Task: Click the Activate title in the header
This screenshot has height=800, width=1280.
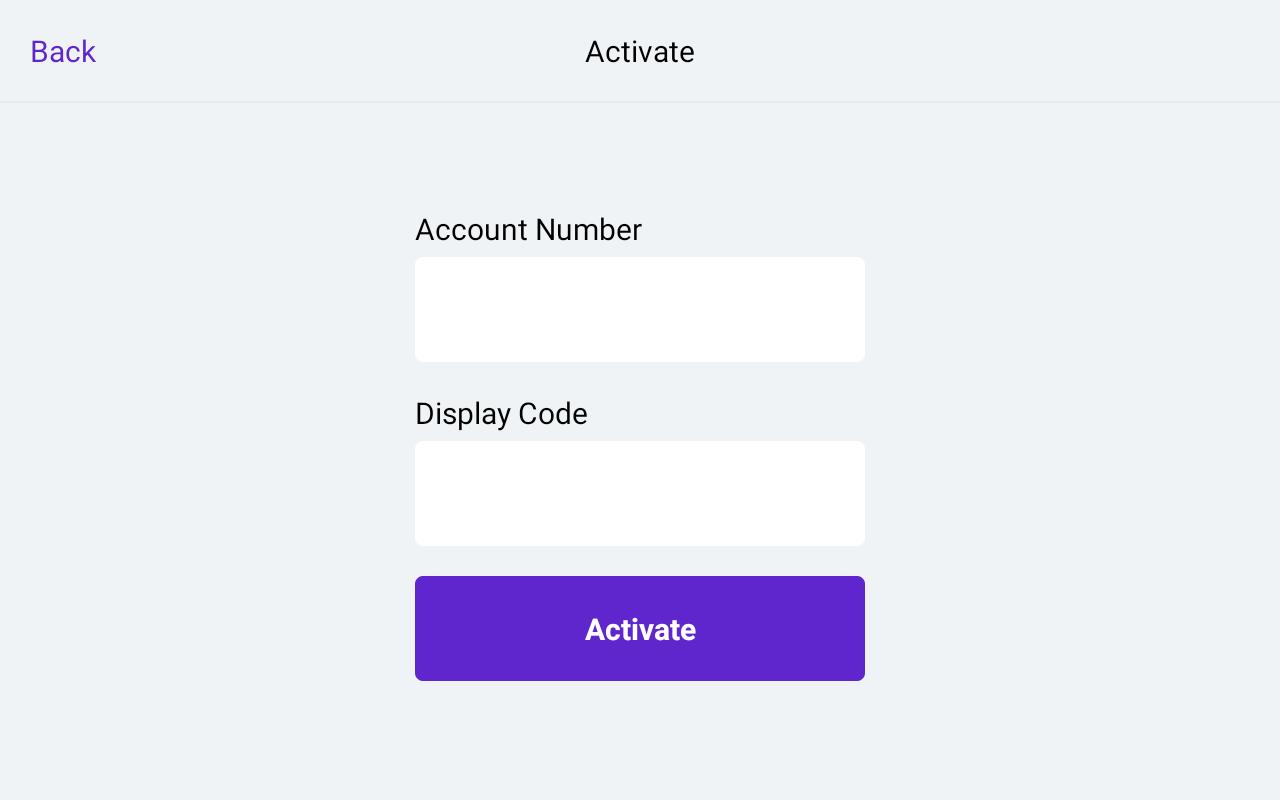Action: coord(639,51)
